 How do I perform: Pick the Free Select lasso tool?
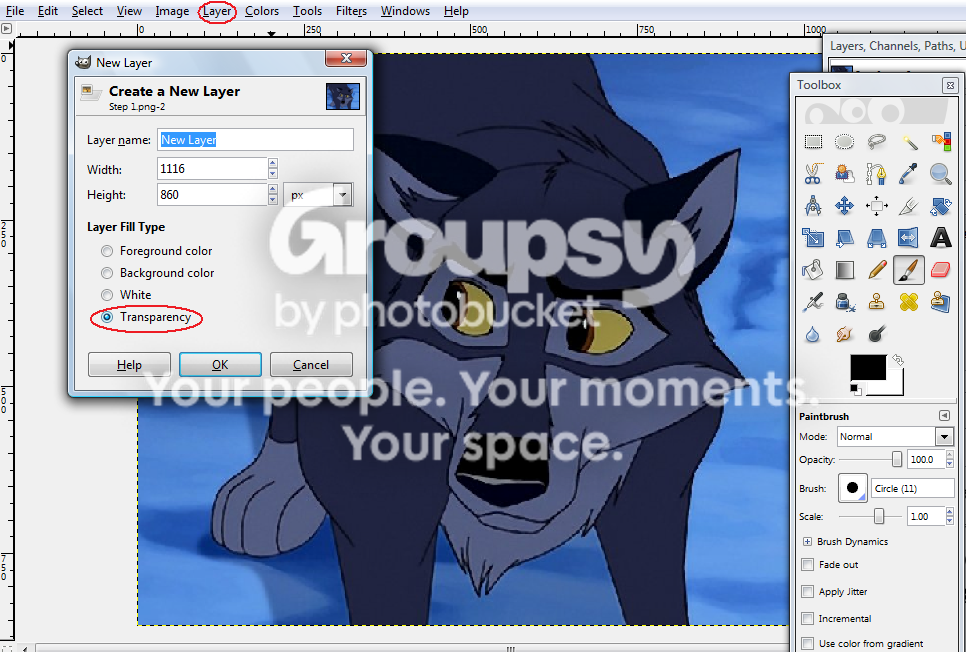tap(877, 142)
